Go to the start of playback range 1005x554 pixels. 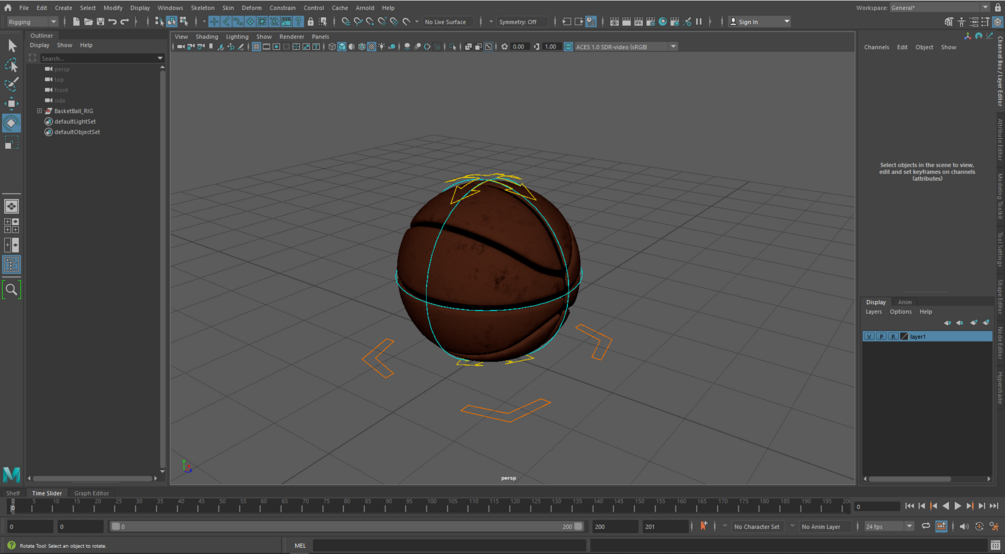pyautogui.click(x=909, y=506)
